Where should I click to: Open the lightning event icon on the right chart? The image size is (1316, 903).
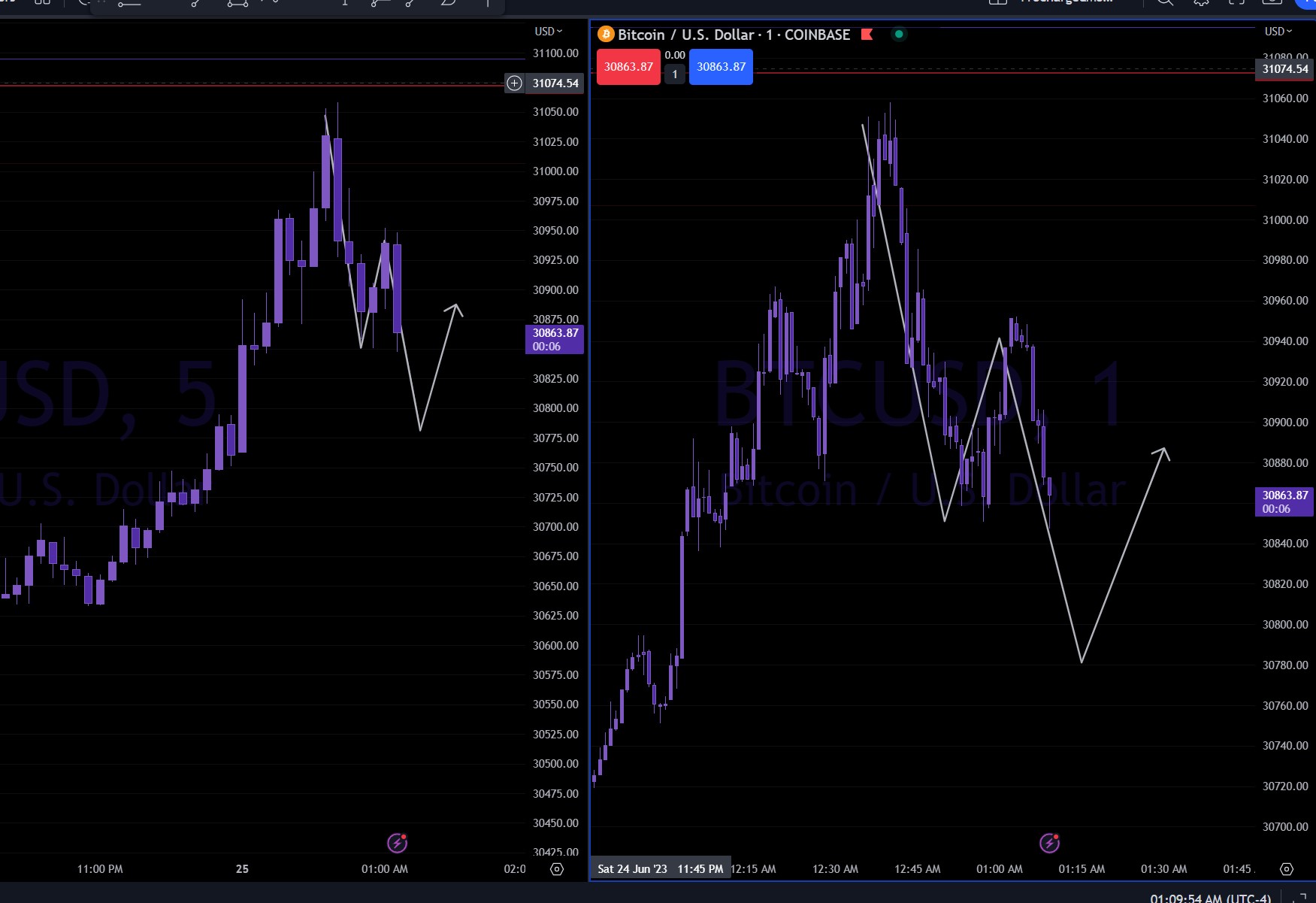coord(1049,843)
